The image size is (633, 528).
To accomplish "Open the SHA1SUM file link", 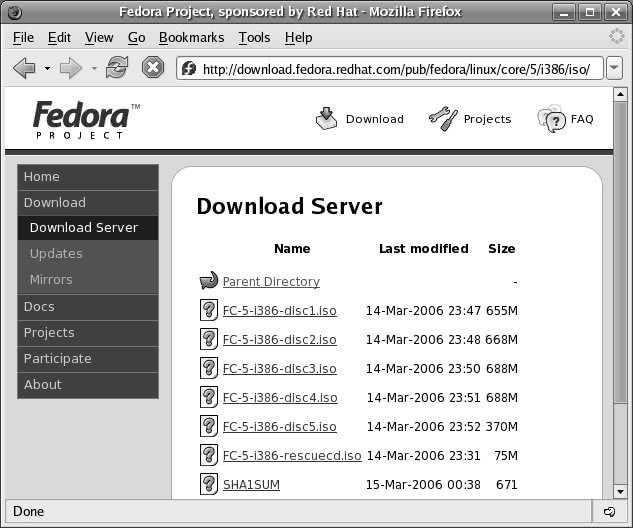I will coord(251,484).
